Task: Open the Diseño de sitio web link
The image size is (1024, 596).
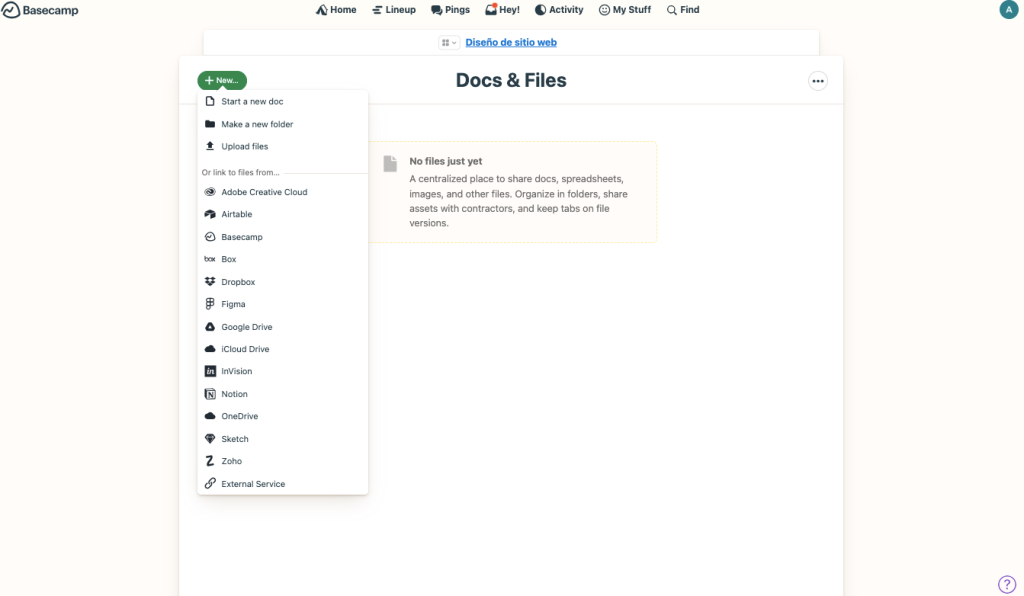Action: 511,43
